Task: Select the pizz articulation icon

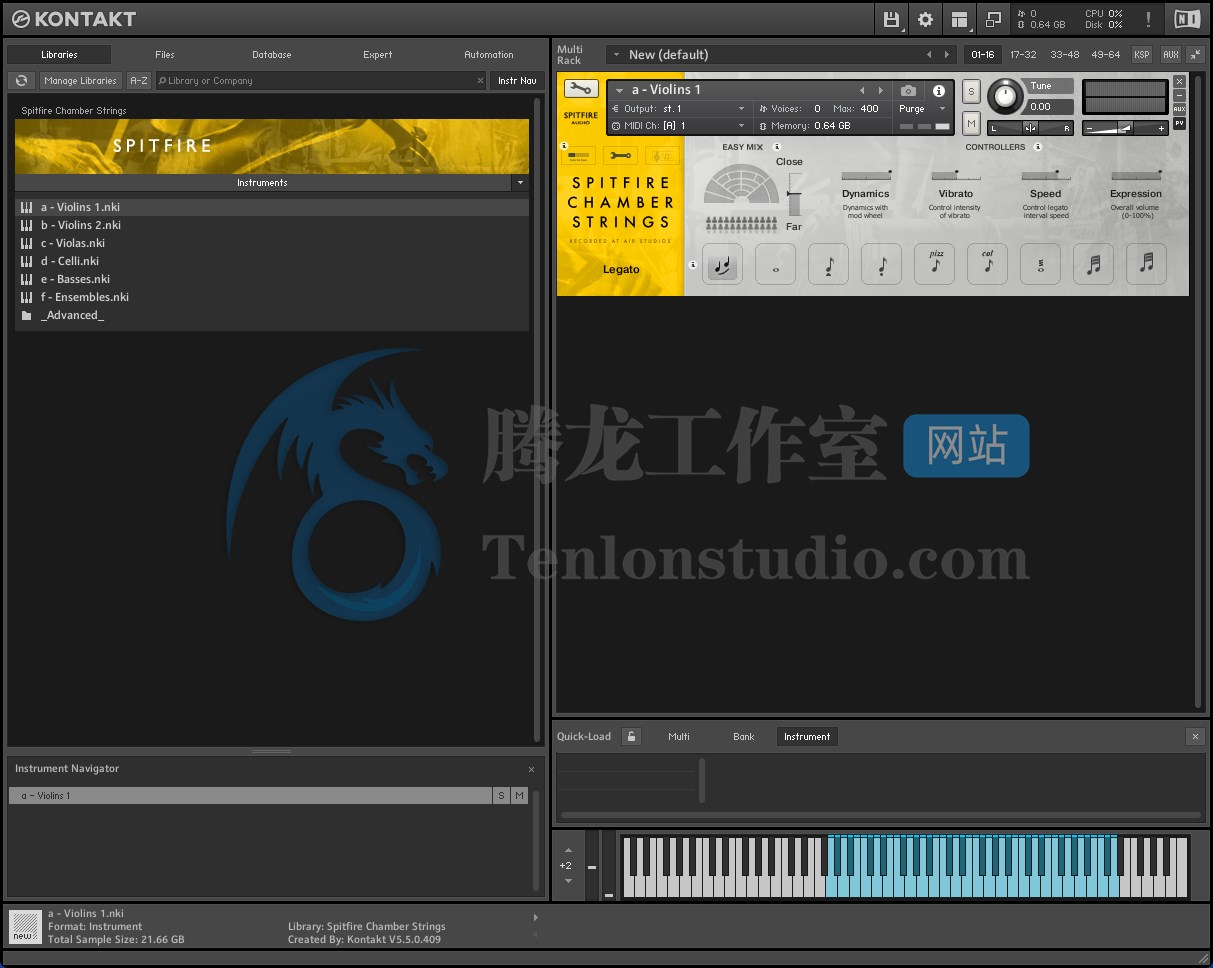Action: 934,263
